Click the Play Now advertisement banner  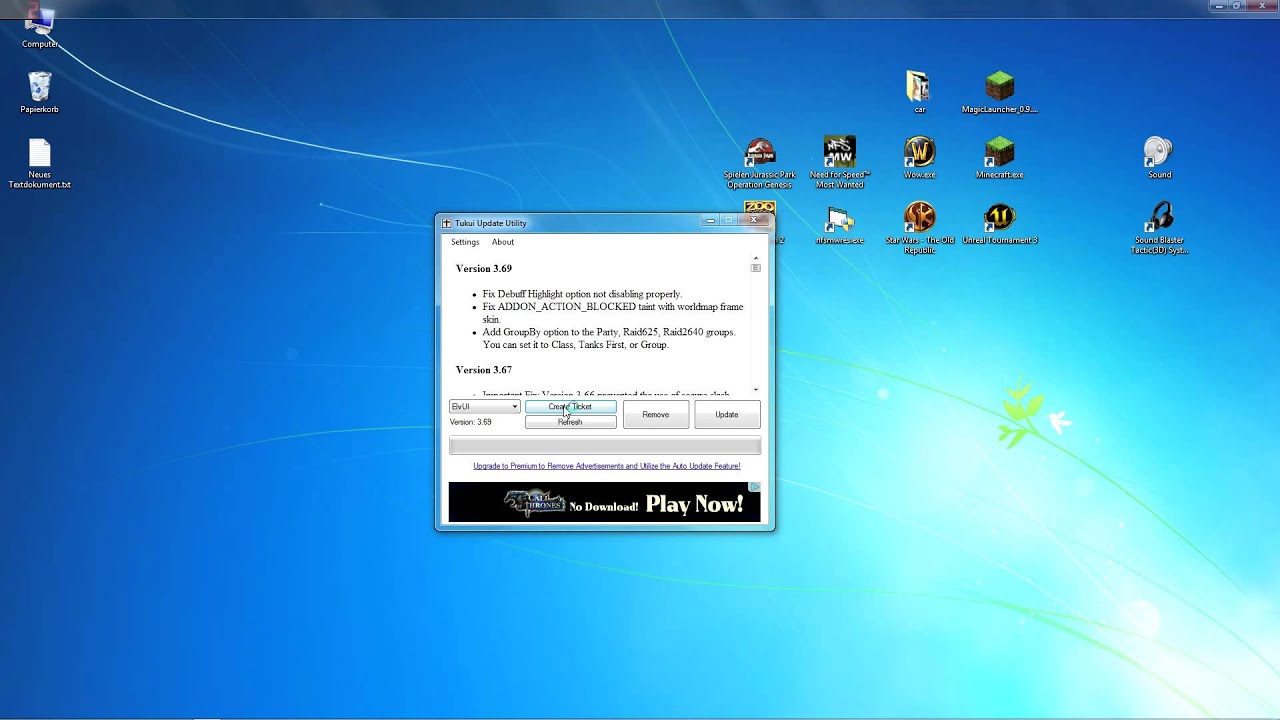605,503
